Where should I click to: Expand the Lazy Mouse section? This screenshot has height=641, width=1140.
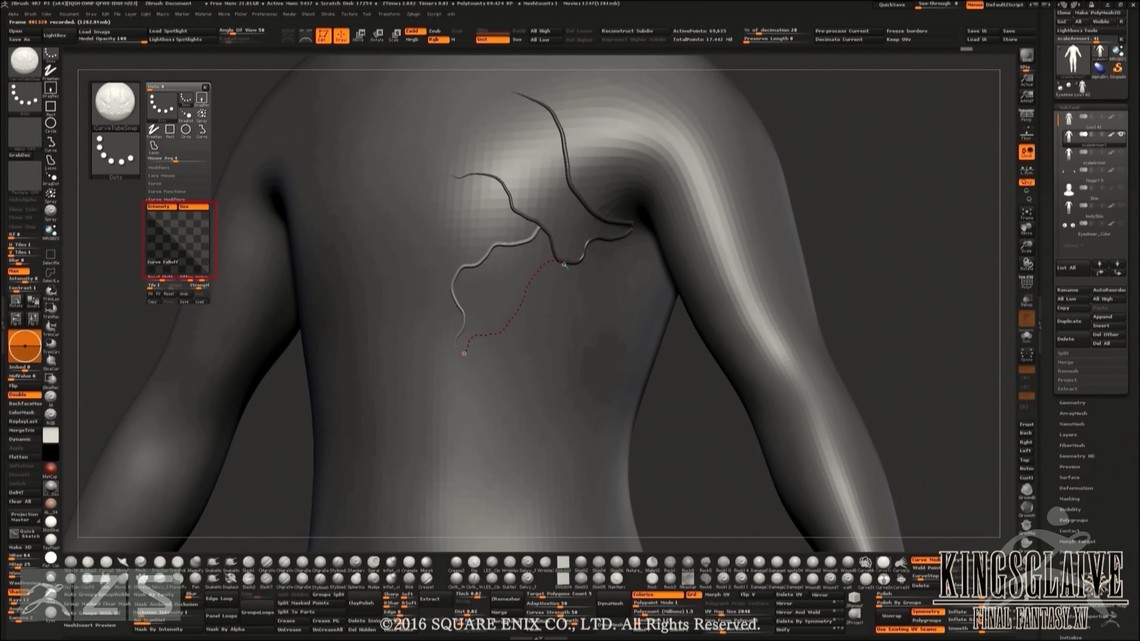[161, 176]
